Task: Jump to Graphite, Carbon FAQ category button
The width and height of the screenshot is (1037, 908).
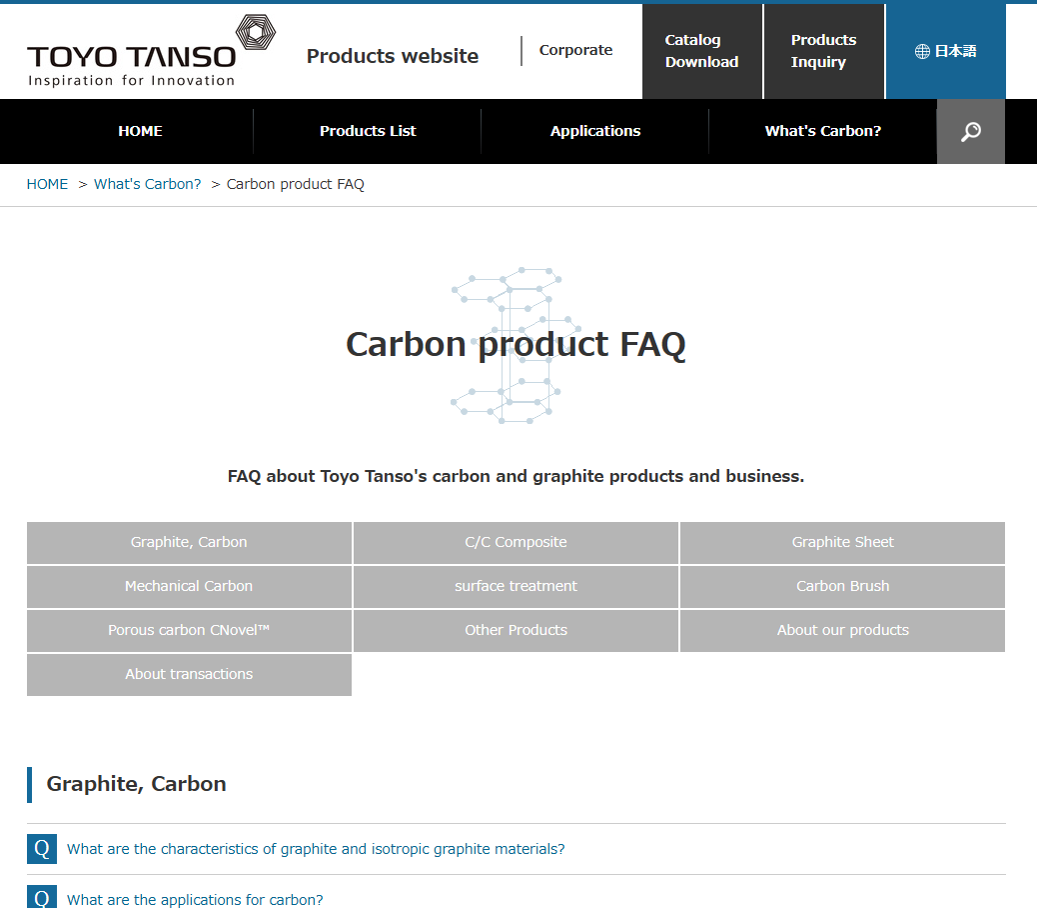Action: pos(189,542)
